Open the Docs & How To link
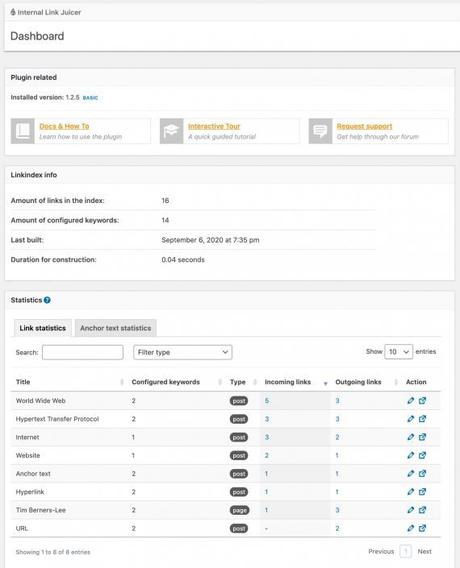This screenshot has width=460, height=568. (64, 126)
